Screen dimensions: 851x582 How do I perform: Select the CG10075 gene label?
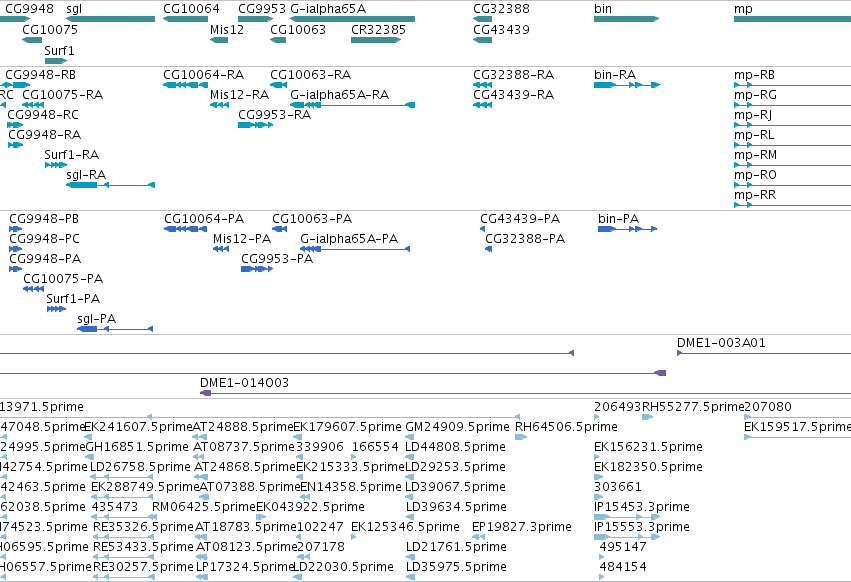click(50, 30)
